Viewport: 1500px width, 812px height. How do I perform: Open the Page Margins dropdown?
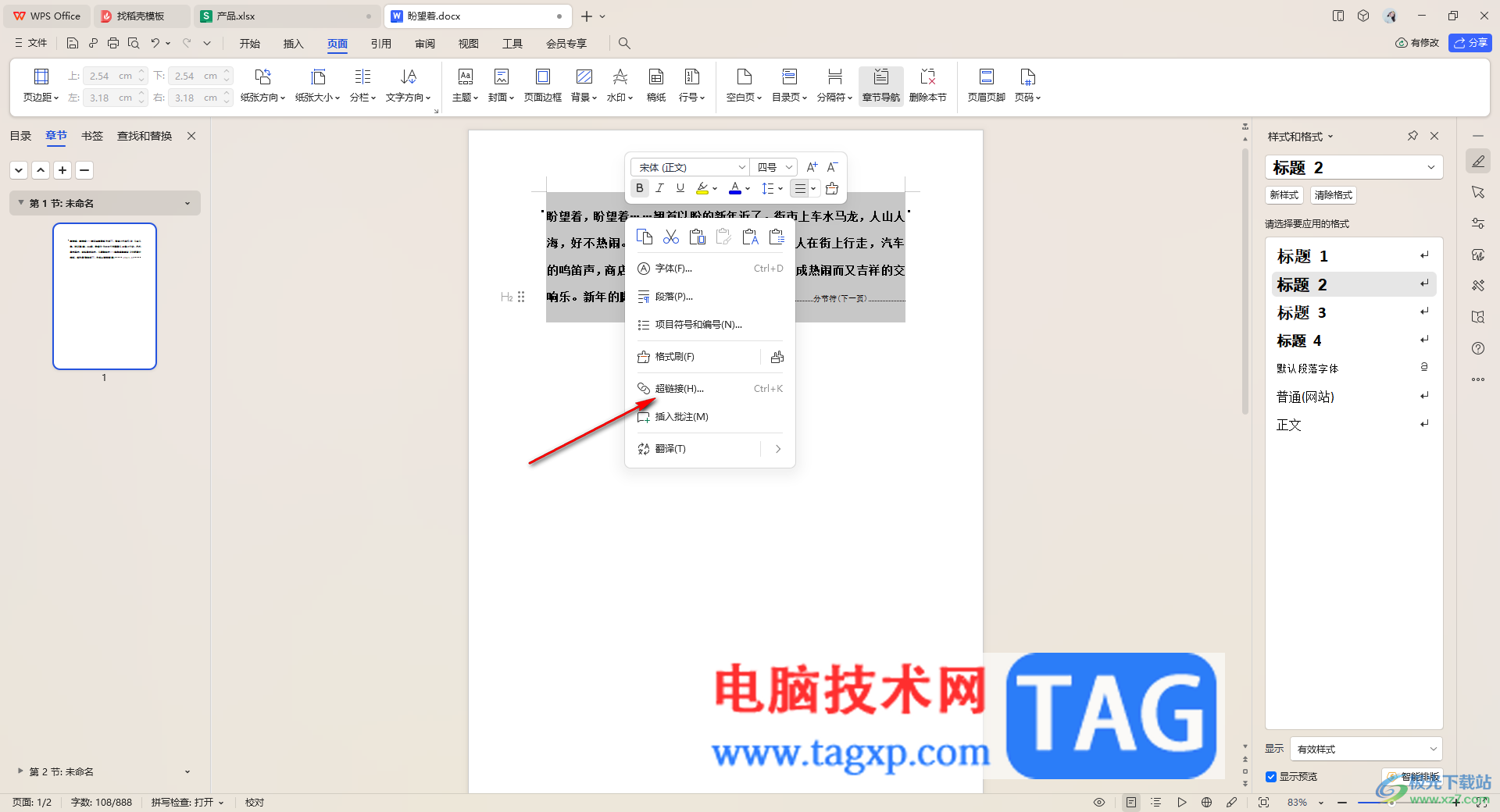41,86
